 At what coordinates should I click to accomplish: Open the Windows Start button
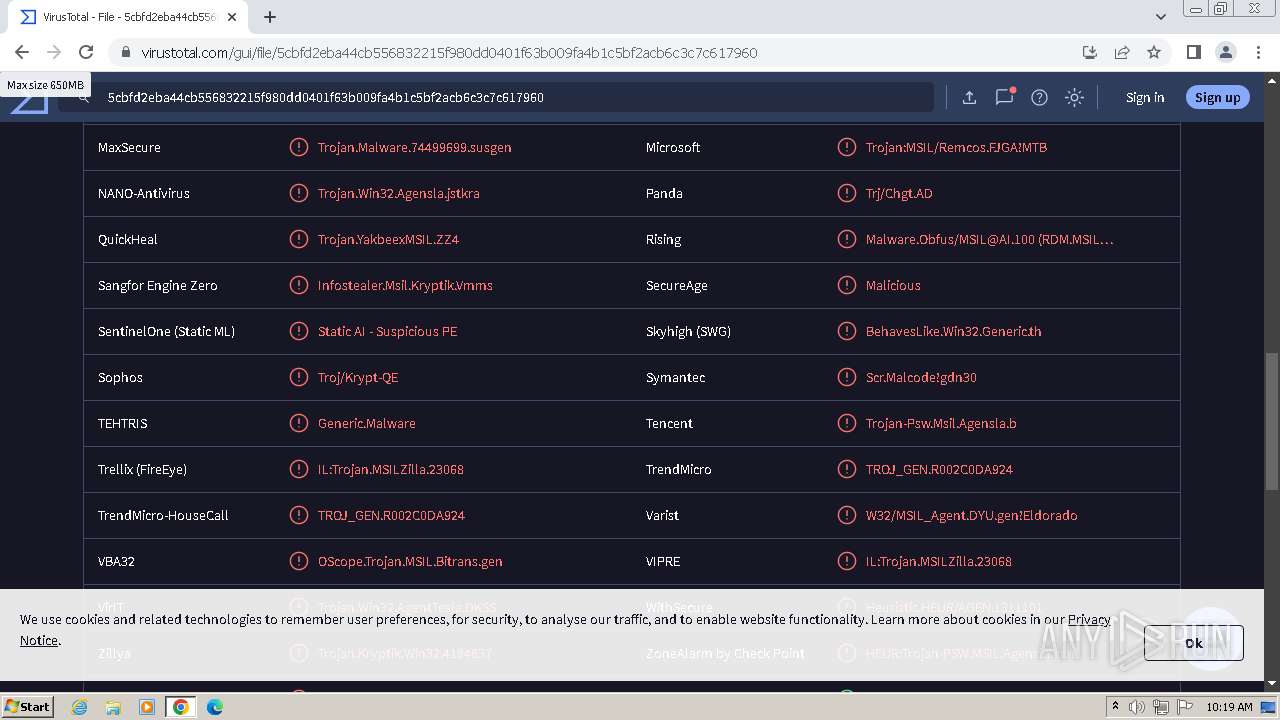click(x=28, y=706)
